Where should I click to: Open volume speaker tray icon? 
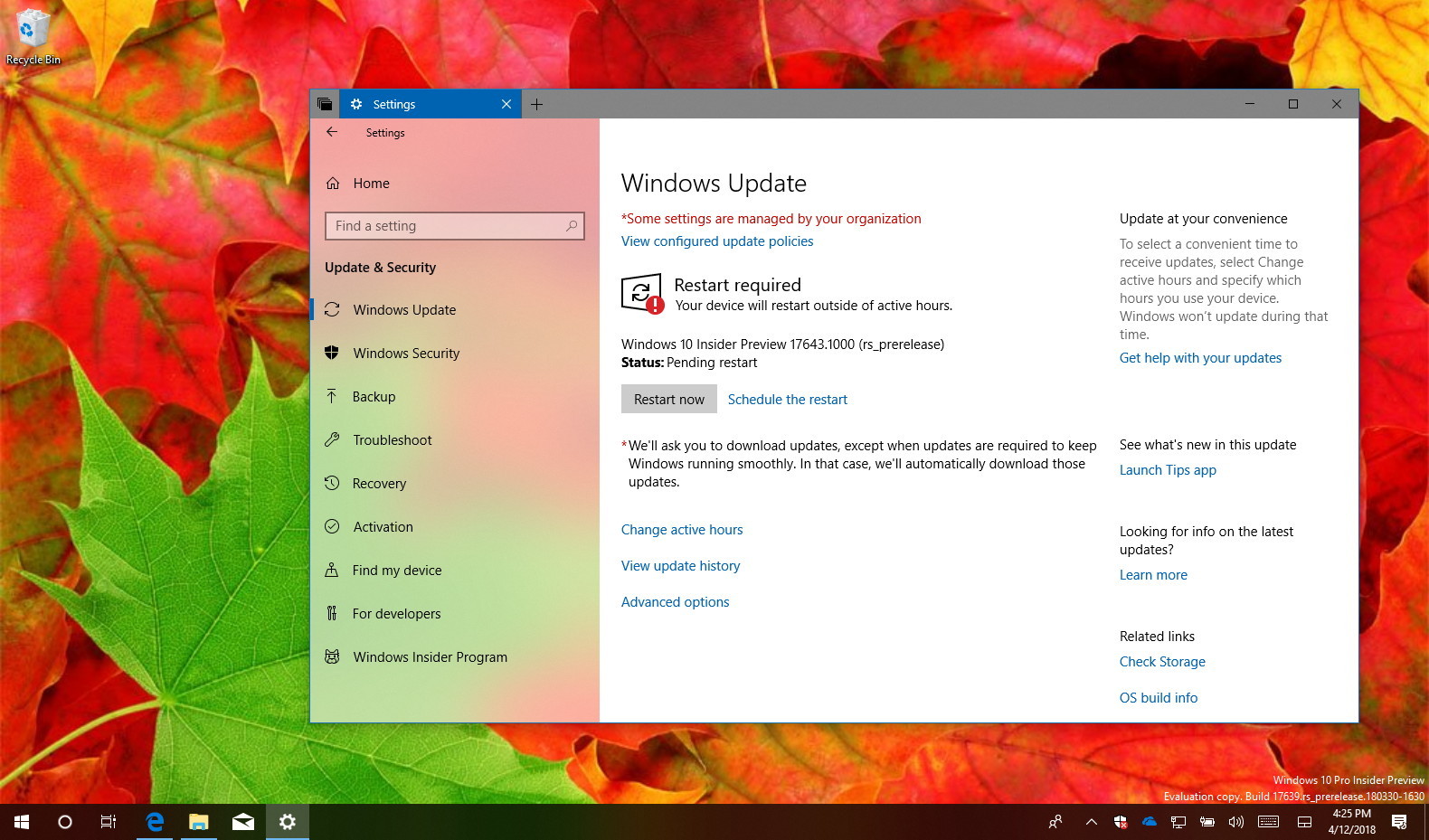pyautogui.click(x=1236, y=822)
